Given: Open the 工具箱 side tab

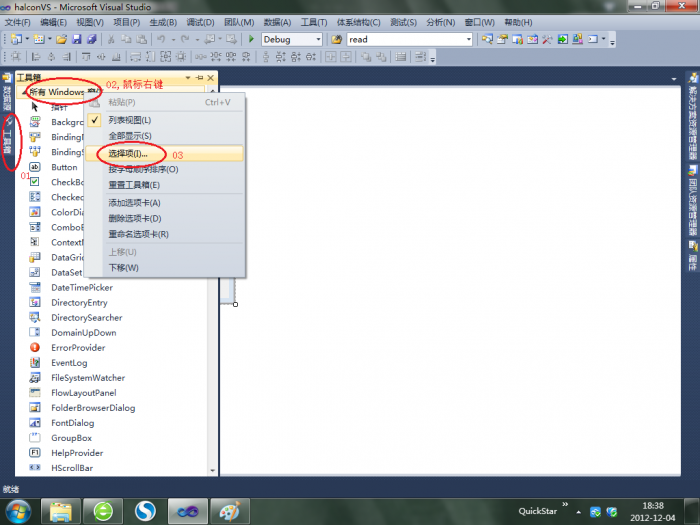Looking at the screenshot, I should pos(7,136).
